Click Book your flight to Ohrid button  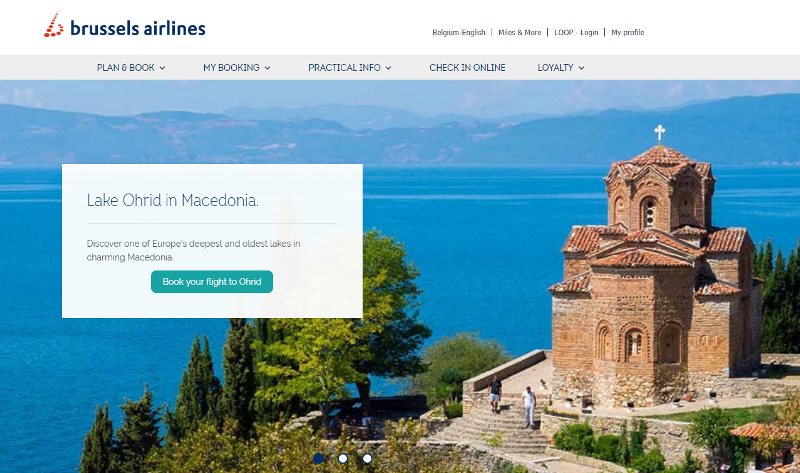pyautogui.click(x=212, y=282)
